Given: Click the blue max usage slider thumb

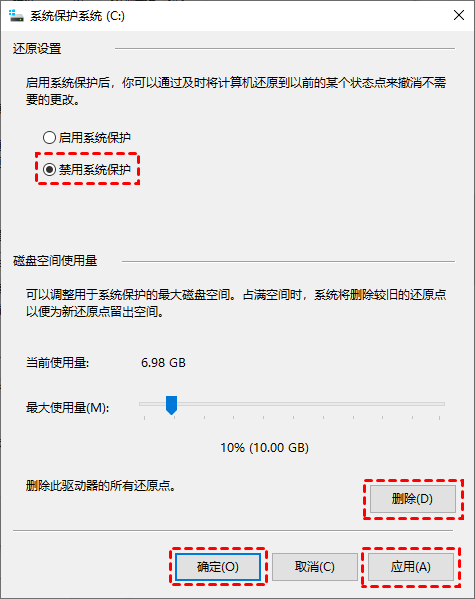Looking at the screenshot, I should [171, 405].
